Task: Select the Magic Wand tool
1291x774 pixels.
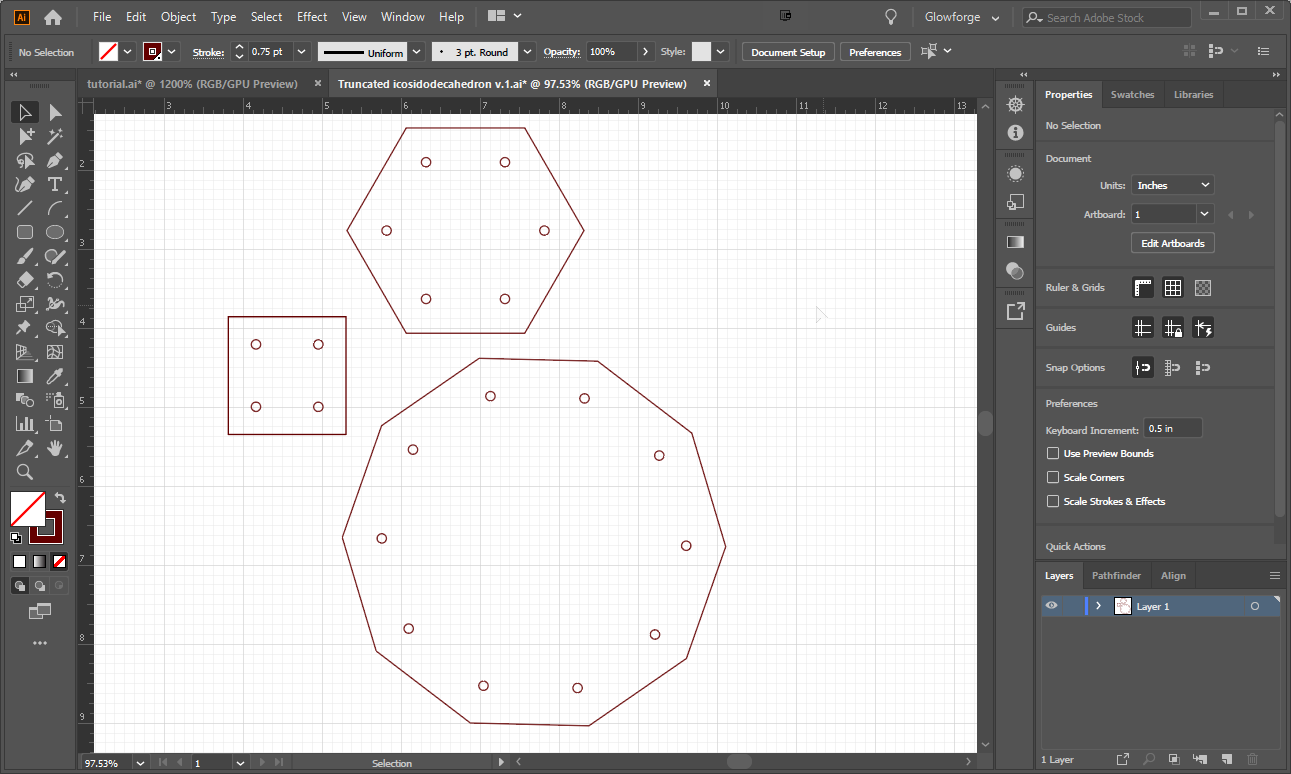Action: pyautogui.click(x=55, y=136)
